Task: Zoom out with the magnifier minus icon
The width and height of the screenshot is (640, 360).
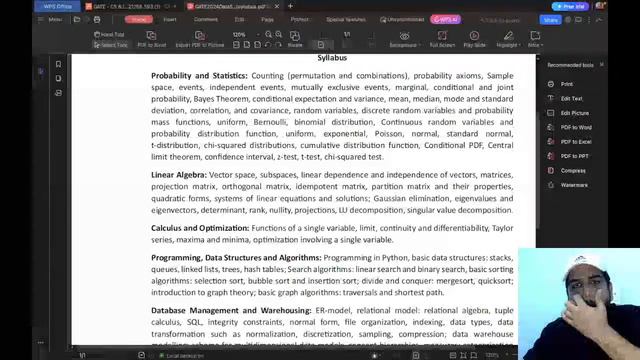Action: [268, 35]
